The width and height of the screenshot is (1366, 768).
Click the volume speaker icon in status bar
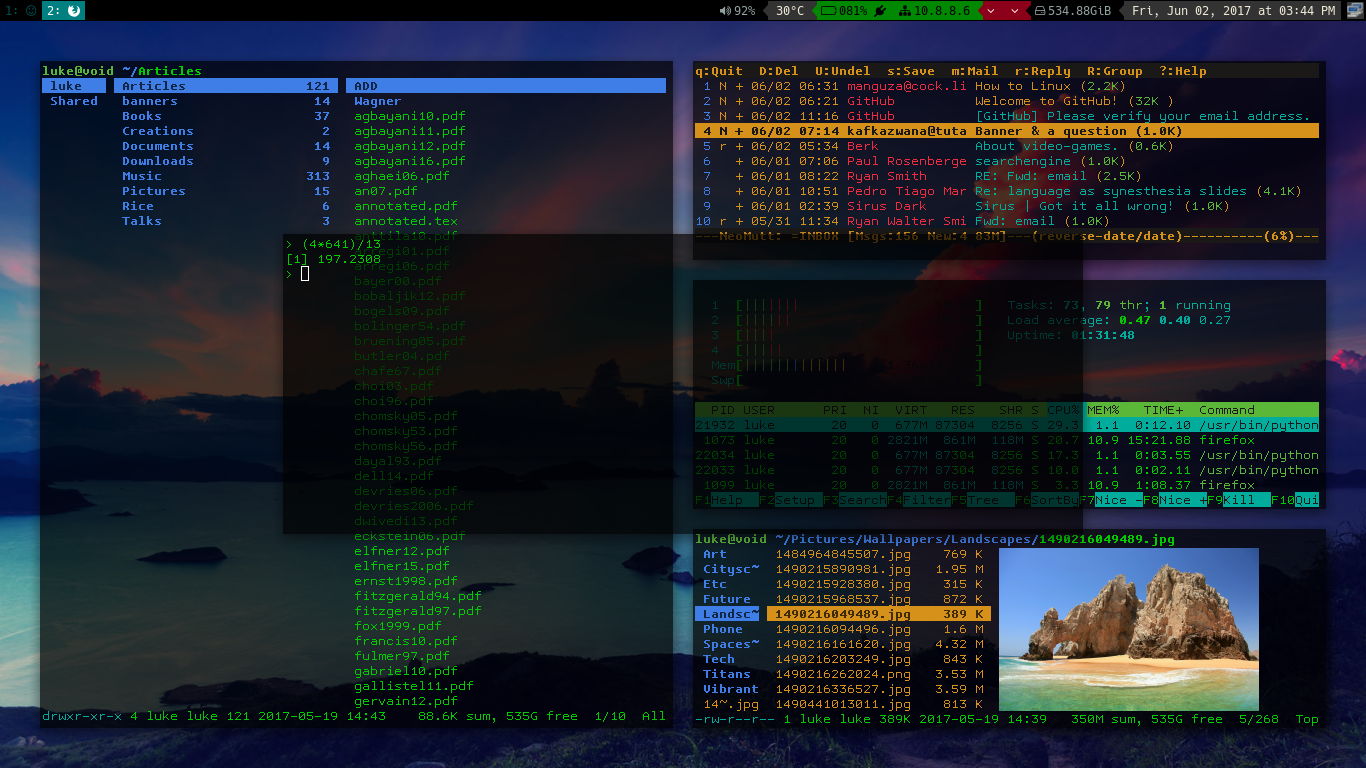(725, 11)
